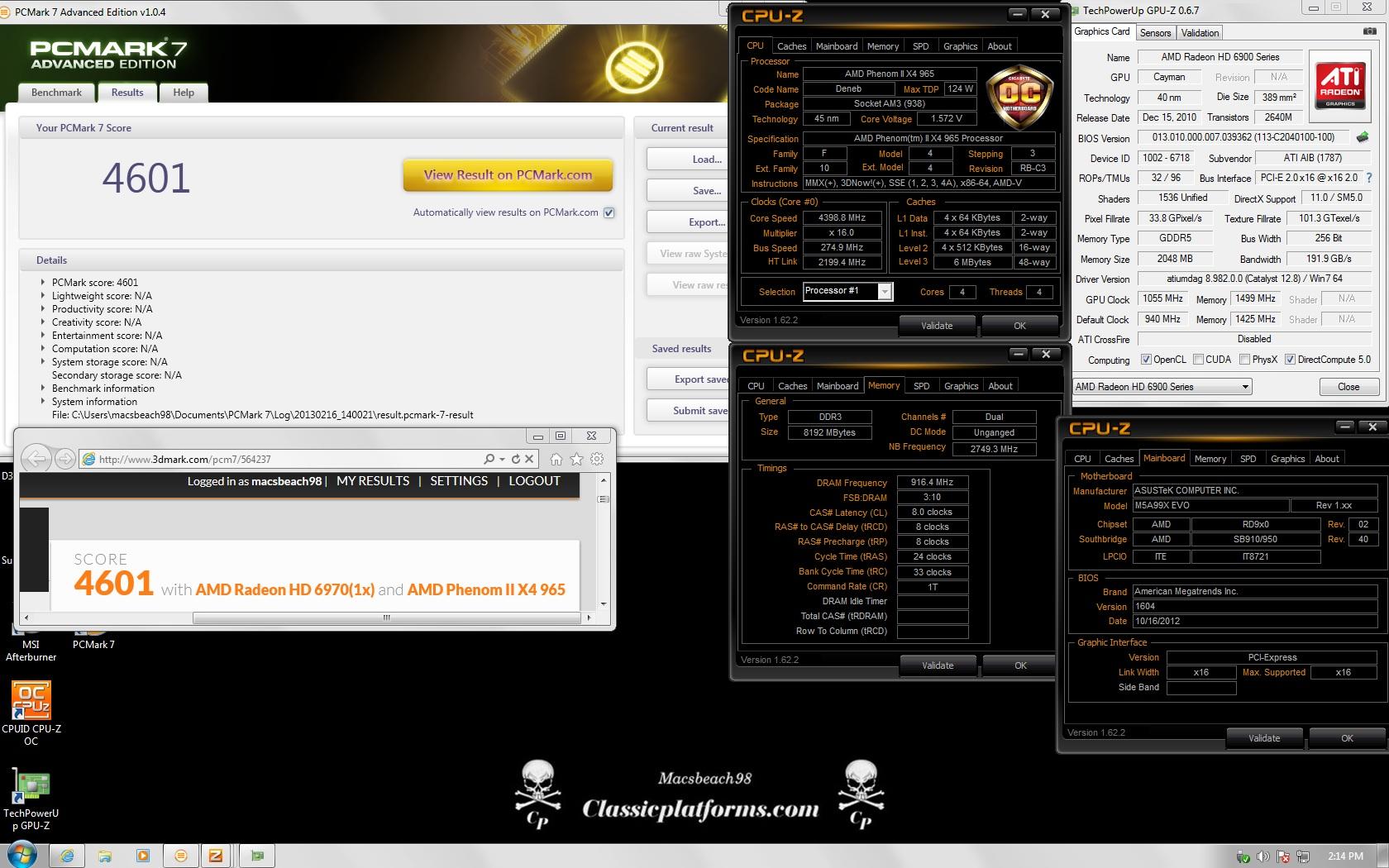Open the MY RESULTS link
This screenshot has height=868, width=1389.
[x=373, y=481]
